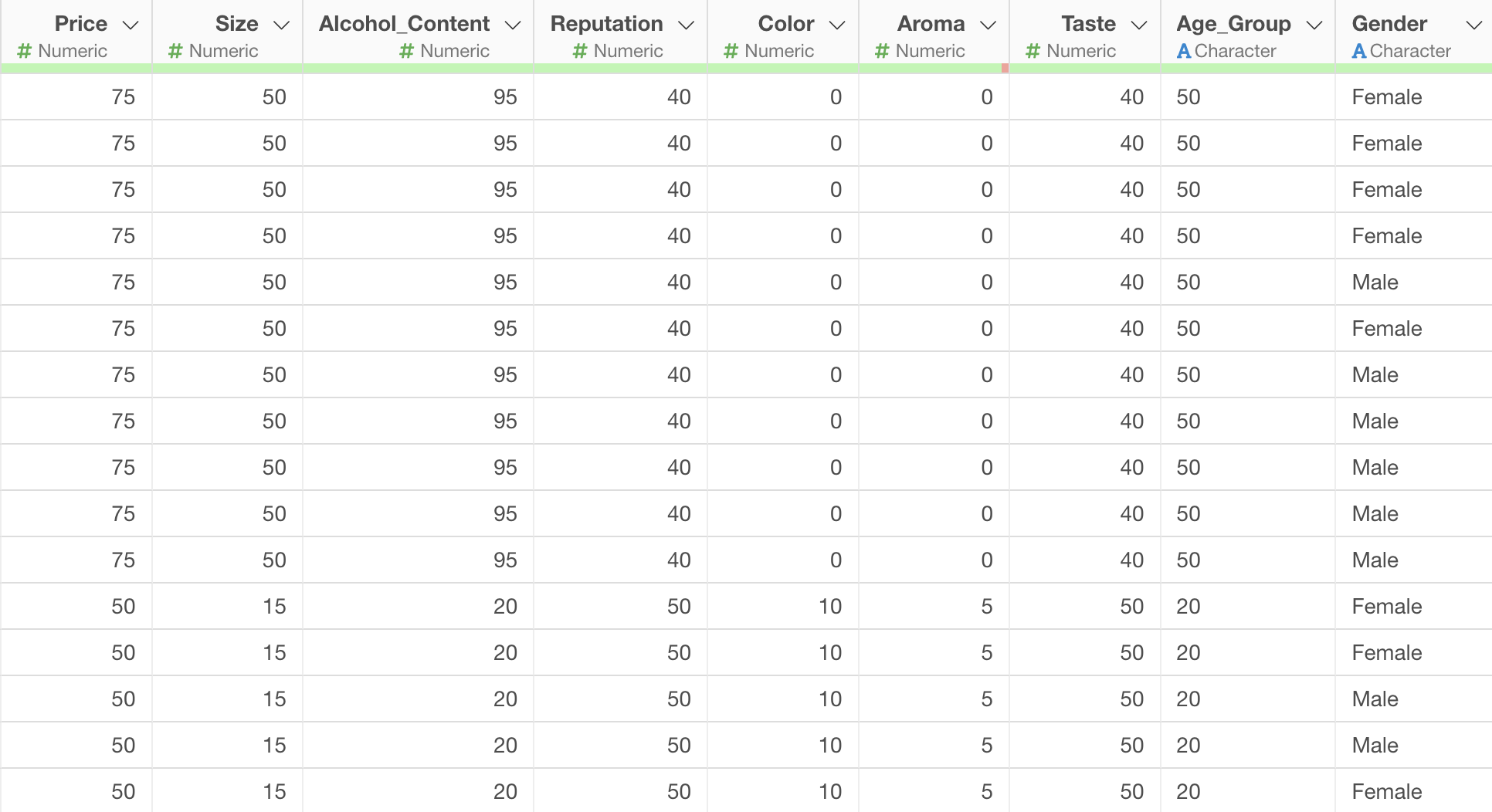This screenshot has width=1492, height=812.
Task: Open the Price column dropdown chevron
Action: (131, 25)
